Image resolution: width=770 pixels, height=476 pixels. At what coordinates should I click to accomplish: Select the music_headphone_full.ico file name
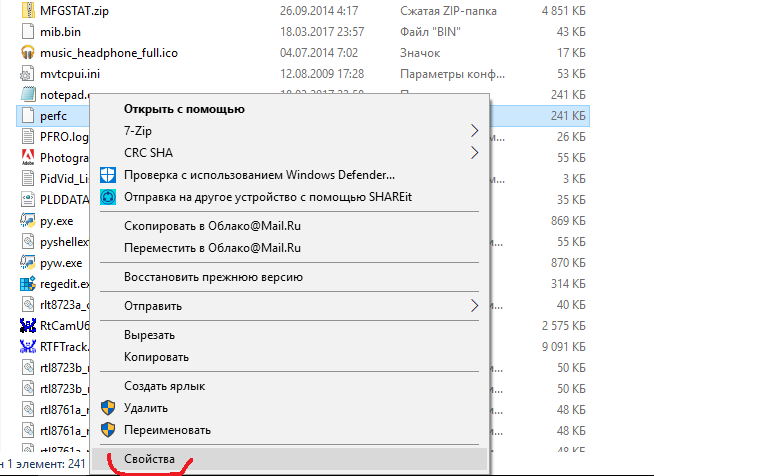(109, 53)
